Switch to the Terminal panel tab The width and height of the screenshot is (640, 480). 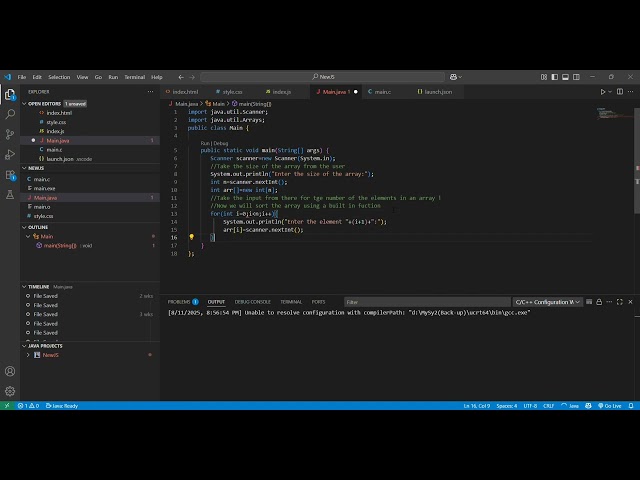(x=291, y=302)
